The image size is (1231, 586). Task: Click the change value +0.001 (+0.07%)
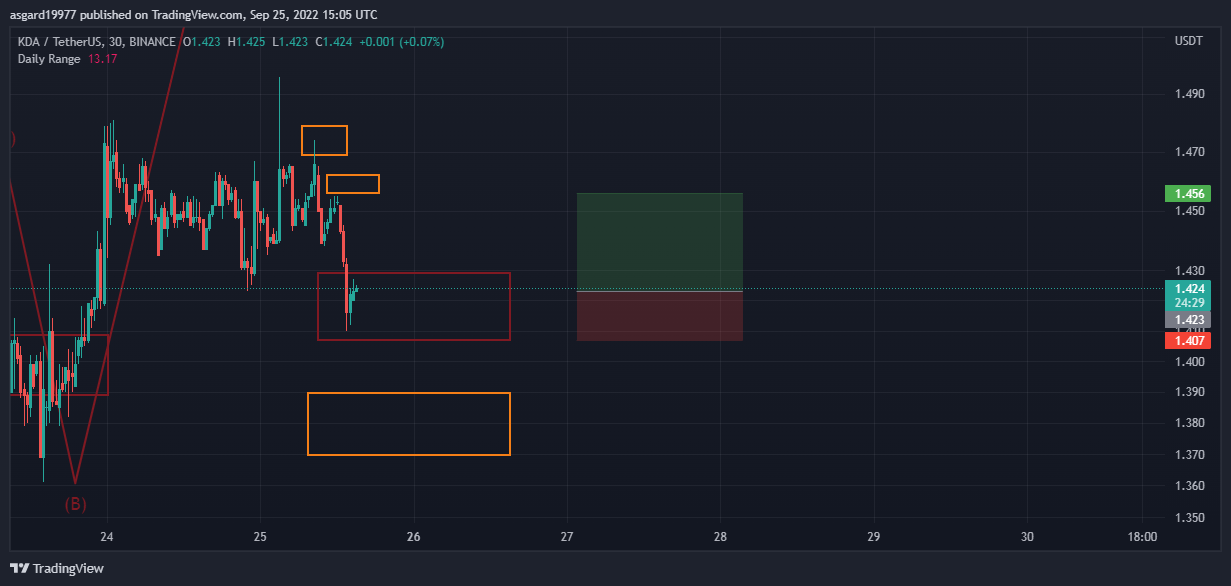[401, 42]
